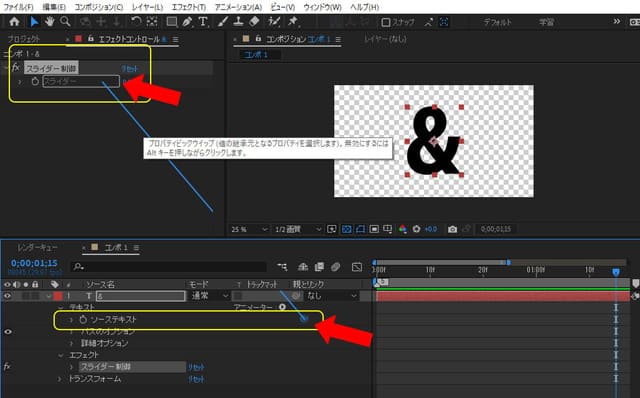Screen dimensions: 640x398
Task: Switch to the プロジェクト panel tab
Action: 24,39
